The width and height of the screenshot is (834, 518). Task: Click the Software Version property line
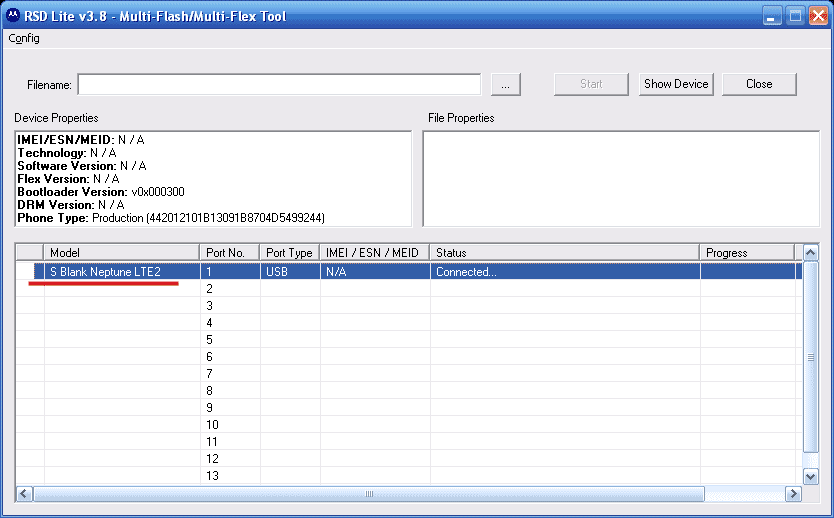pos(82,166)
